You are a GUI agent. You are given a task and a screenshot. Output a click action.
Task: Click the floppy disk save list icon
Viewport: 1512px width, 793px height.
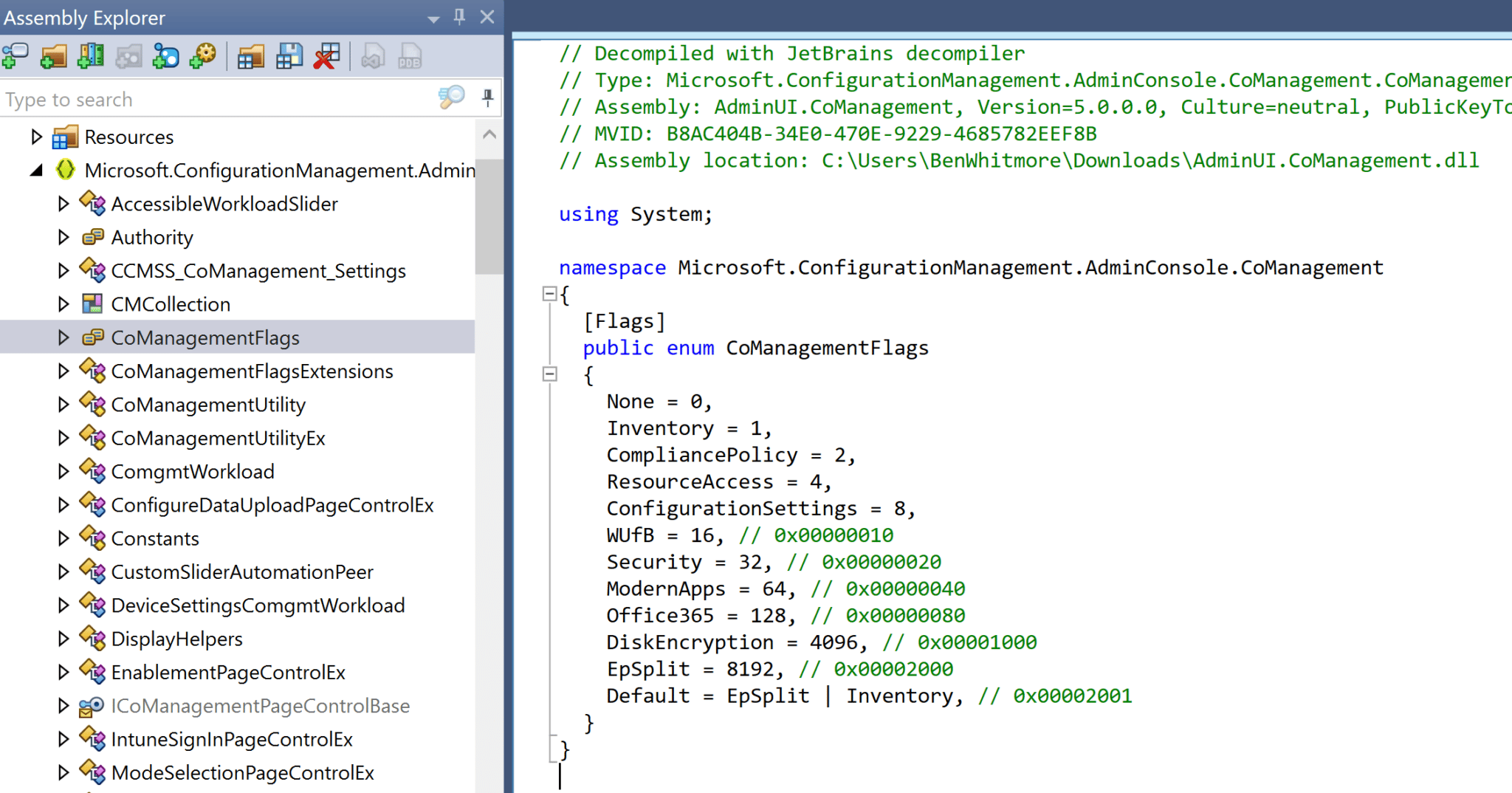[289, 57]
